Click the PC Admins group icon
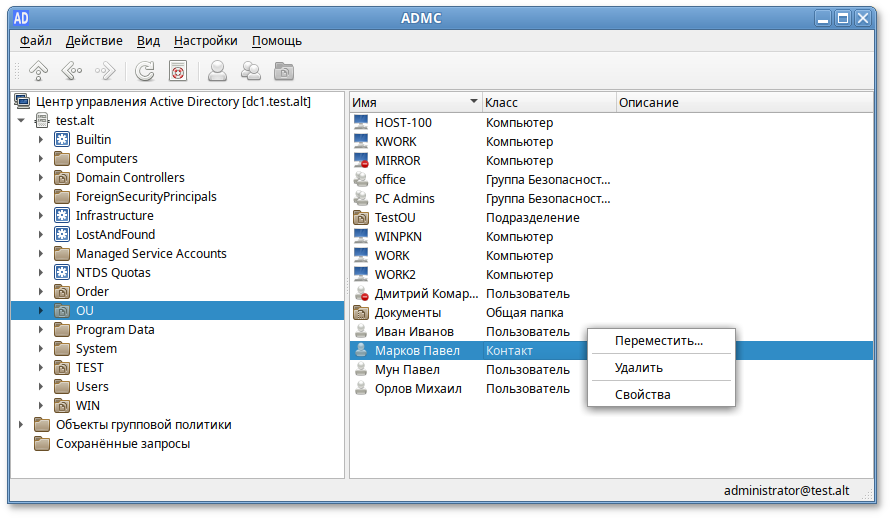The image size is (890, 518). [x=361, y=199]
